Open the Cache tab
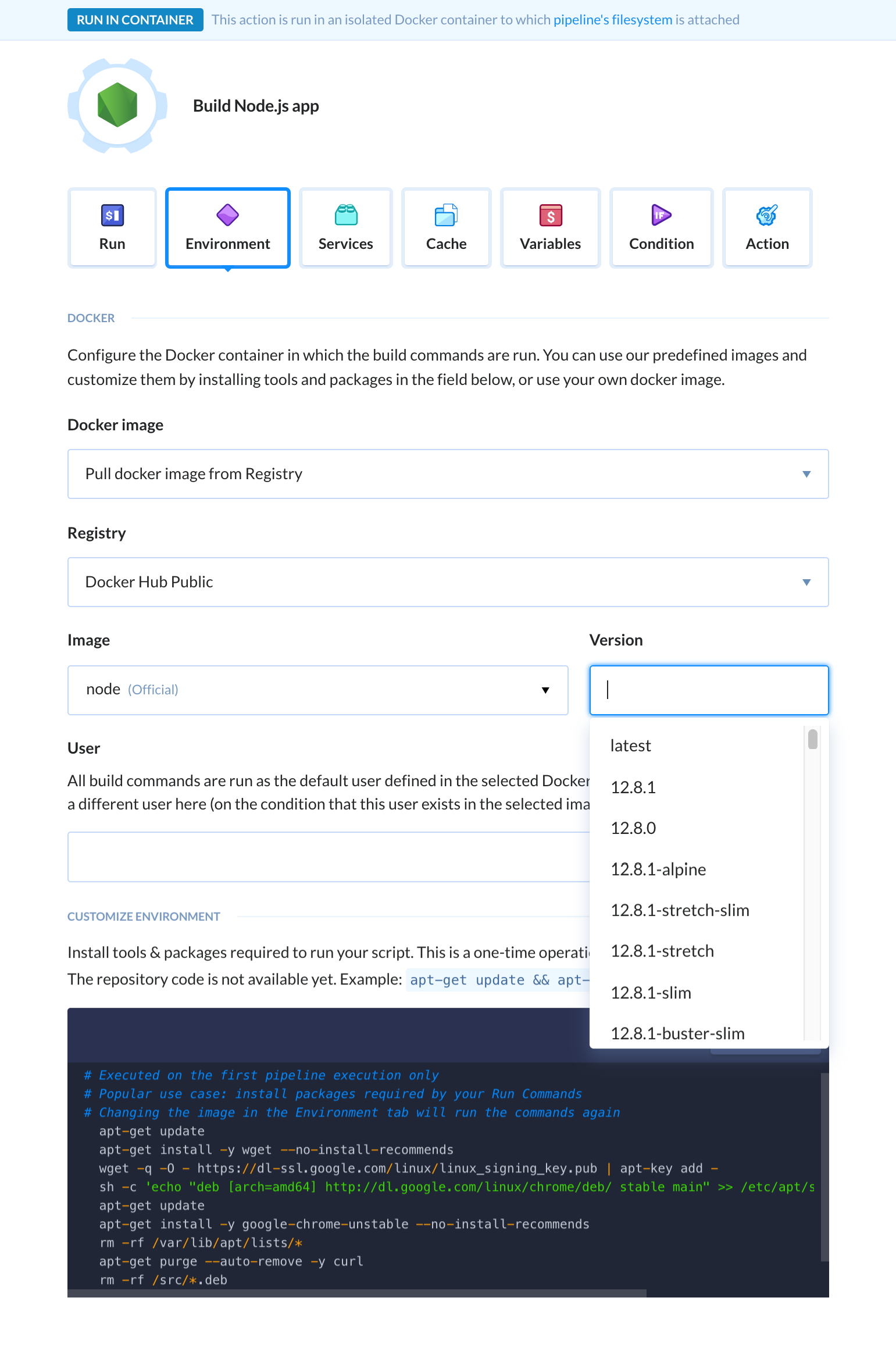The width and height of the screenshot is (896, 1348). (x=447, y=227)
